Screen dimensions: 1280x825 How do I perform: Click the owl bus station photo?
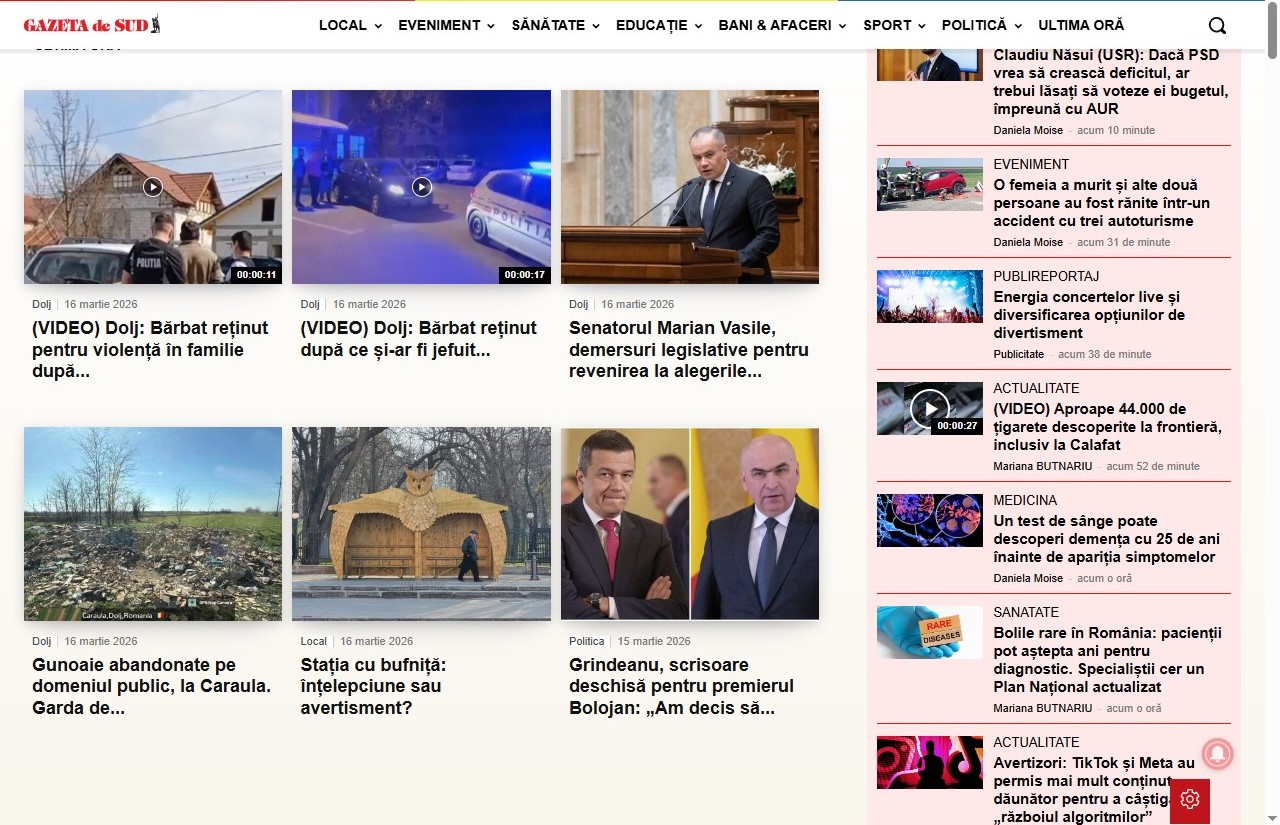click(x=421, y=524)
